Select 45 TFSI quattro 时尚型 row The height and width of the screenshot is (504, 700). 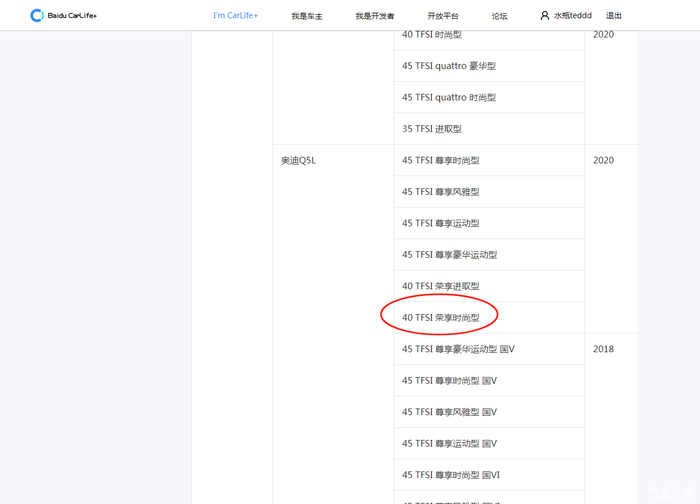pos(449,97)
